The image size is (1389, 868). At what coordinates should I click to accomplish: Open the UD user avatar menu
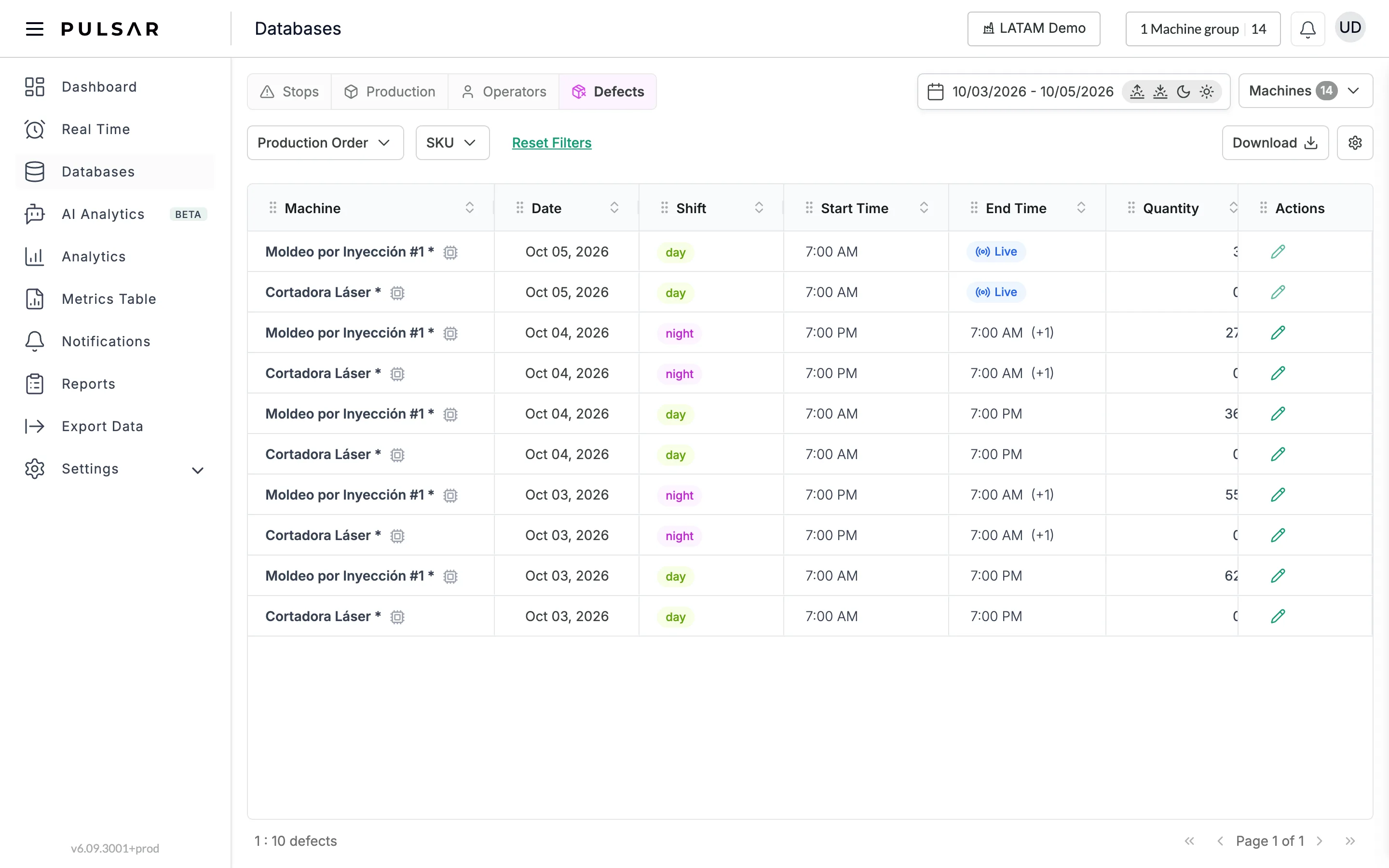(1350, 27)
